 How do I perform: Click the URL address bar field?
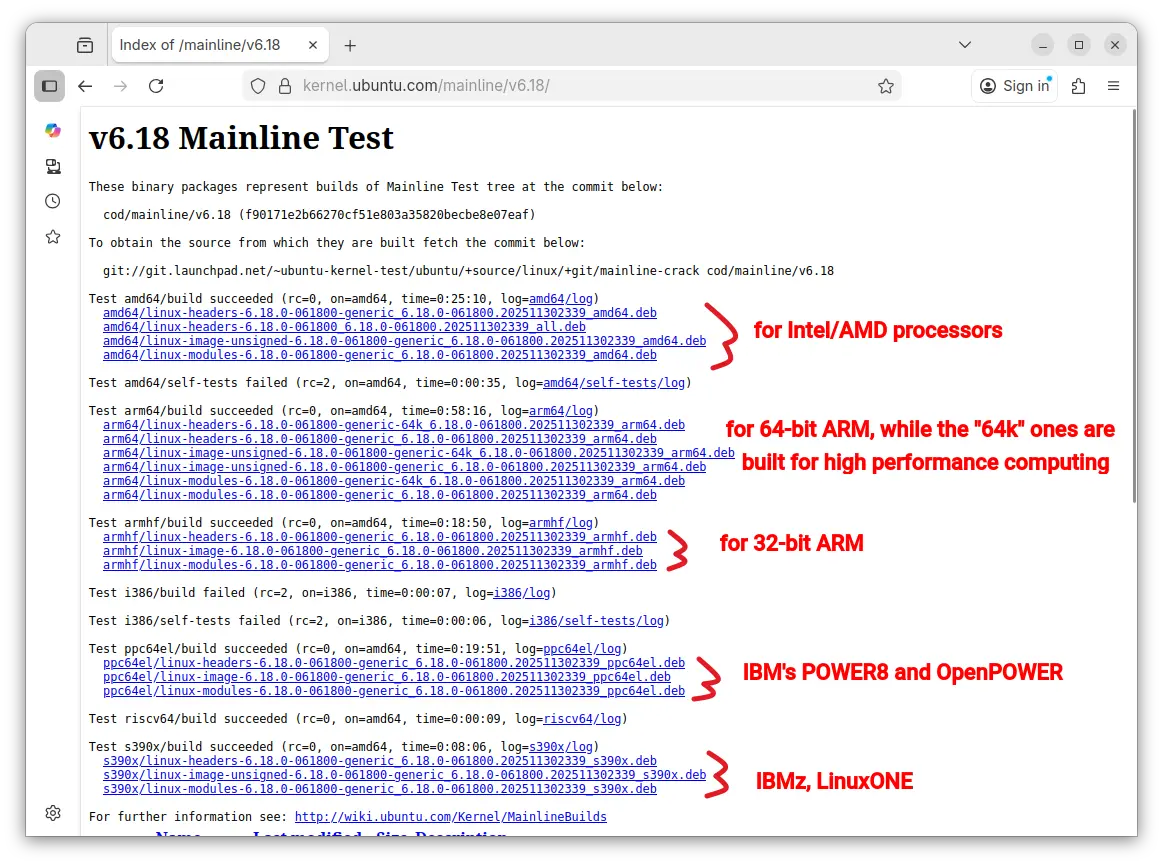[580, 86]
